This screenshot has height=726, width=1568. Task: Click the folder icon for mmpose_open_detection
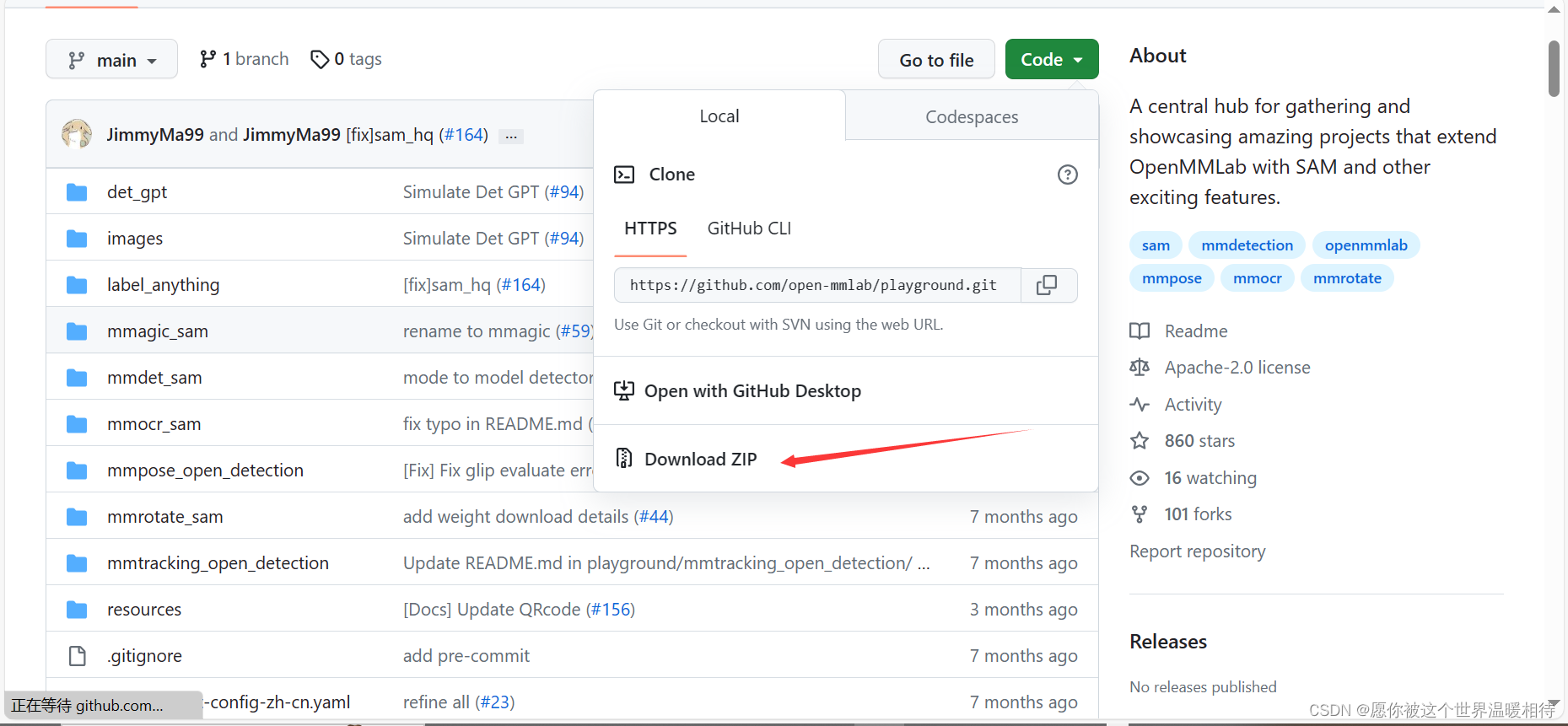click(x=77, y=471)
